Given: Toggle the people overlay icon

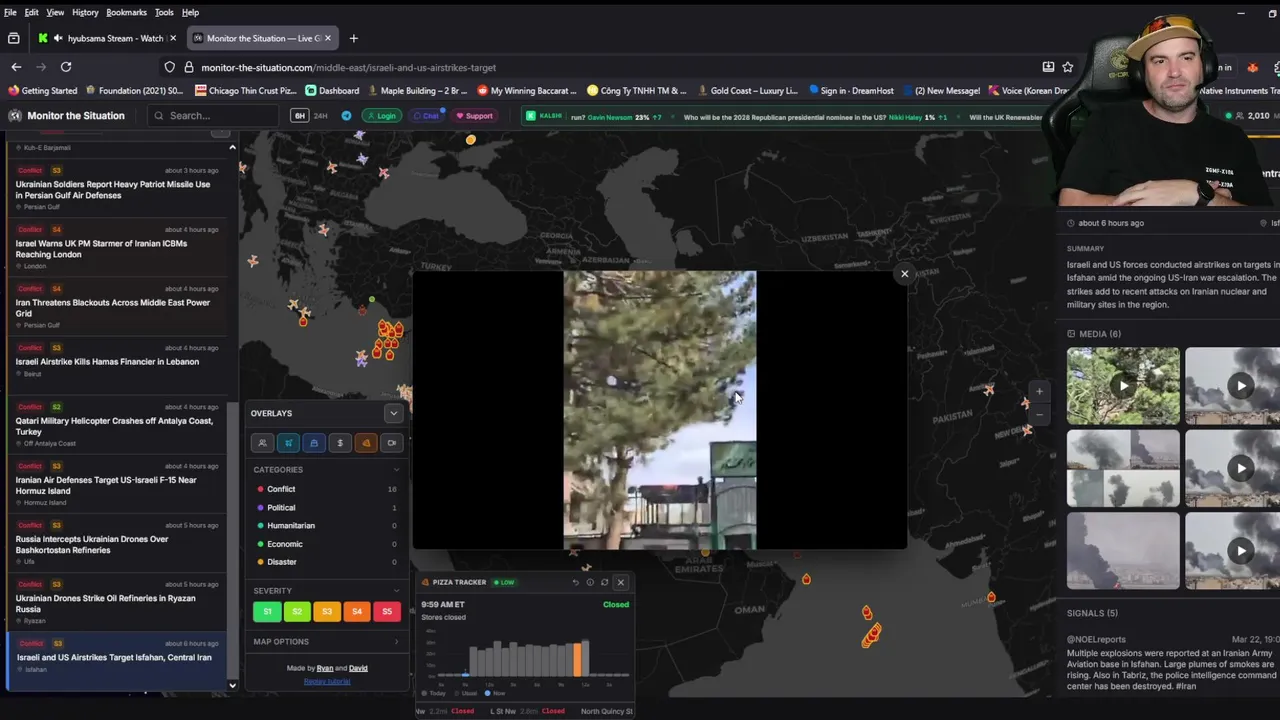Looking at the screenshot, I should pyautogui.click(x=262, y=442).
